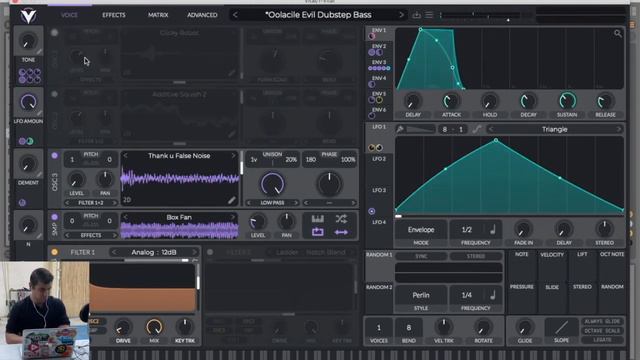This screenshot has height=360, width=640.
Task: Toggle the sample loop icon
Action: 318,232
